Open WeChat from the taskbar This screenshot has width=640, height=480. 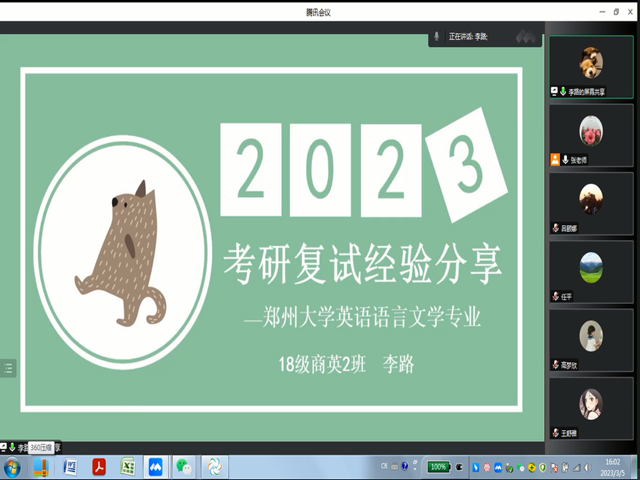tap(184, 467)
